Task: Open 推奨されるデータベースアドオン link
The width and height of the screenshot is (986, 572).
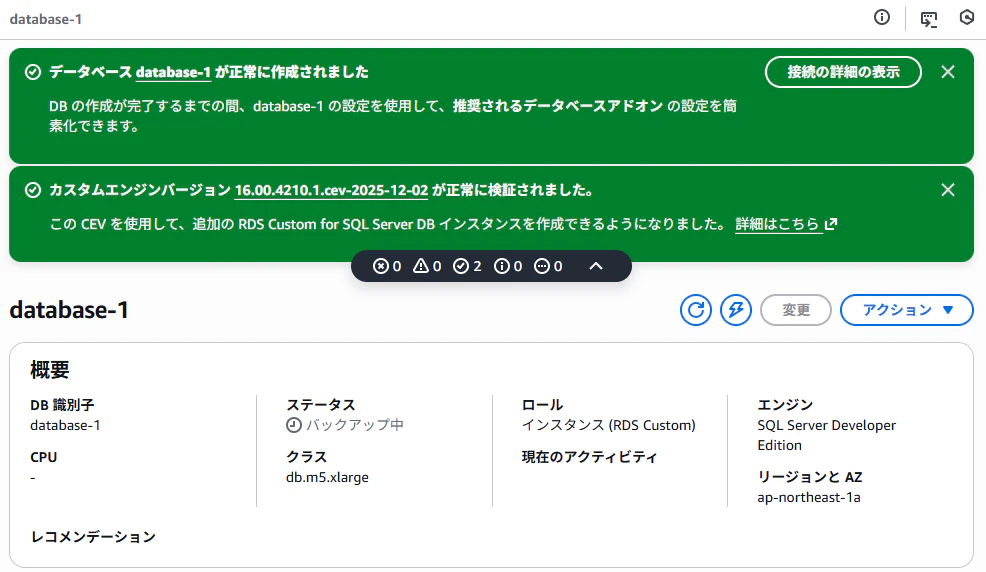Action: [558, 106]
